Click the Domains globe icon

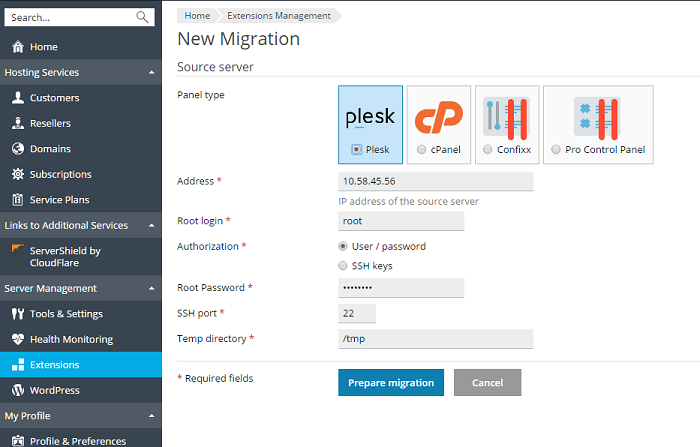pyautogui.click(x=17, y=149)
